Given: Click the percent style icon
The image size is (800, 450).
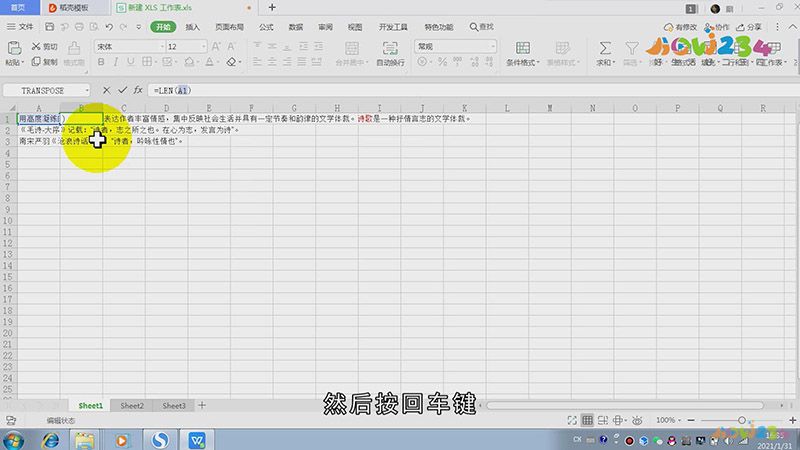Looking at the screenshot, I should 442,62.
